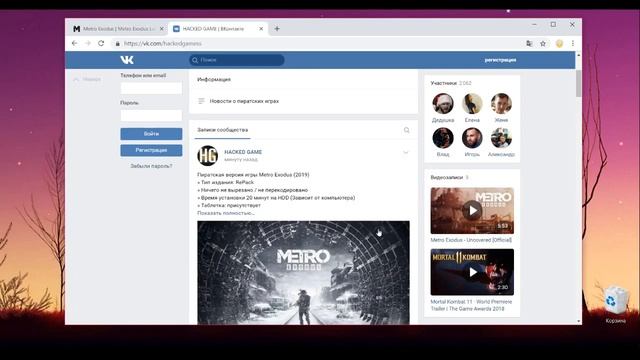The width and height of the screenshot is (640, 360).
Task: Click the page vertical scrollbar thumb
Action: coord(578,83)
